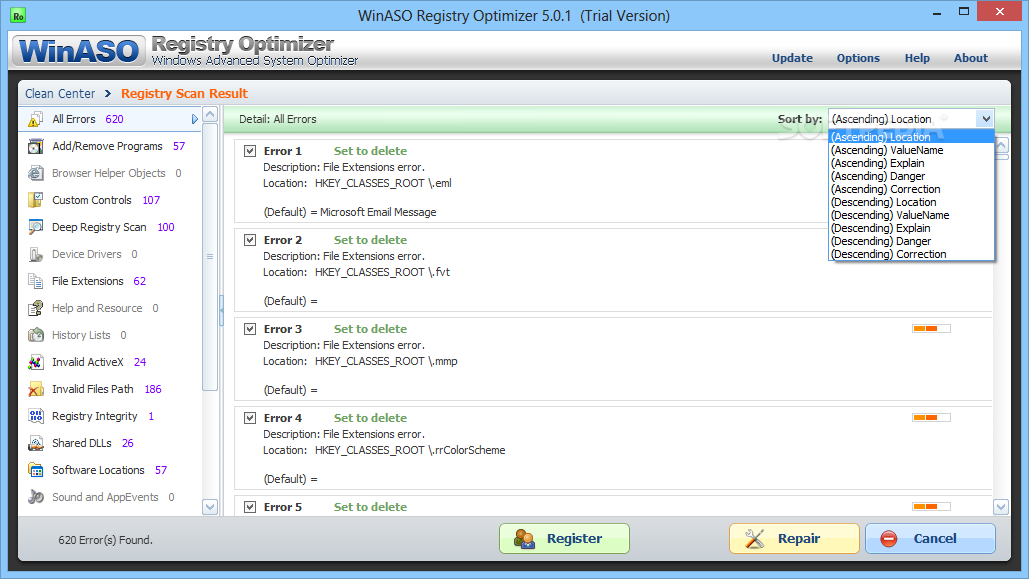Click the green Ro app icon in title bar
The height and width of the screenshot is (579, 1029).
click(x=18, y=15)
